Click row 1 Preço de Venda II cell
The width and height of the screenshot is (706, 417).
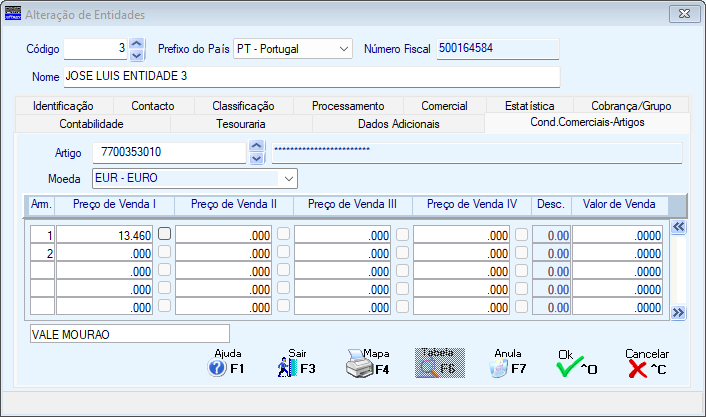point(223,235)
